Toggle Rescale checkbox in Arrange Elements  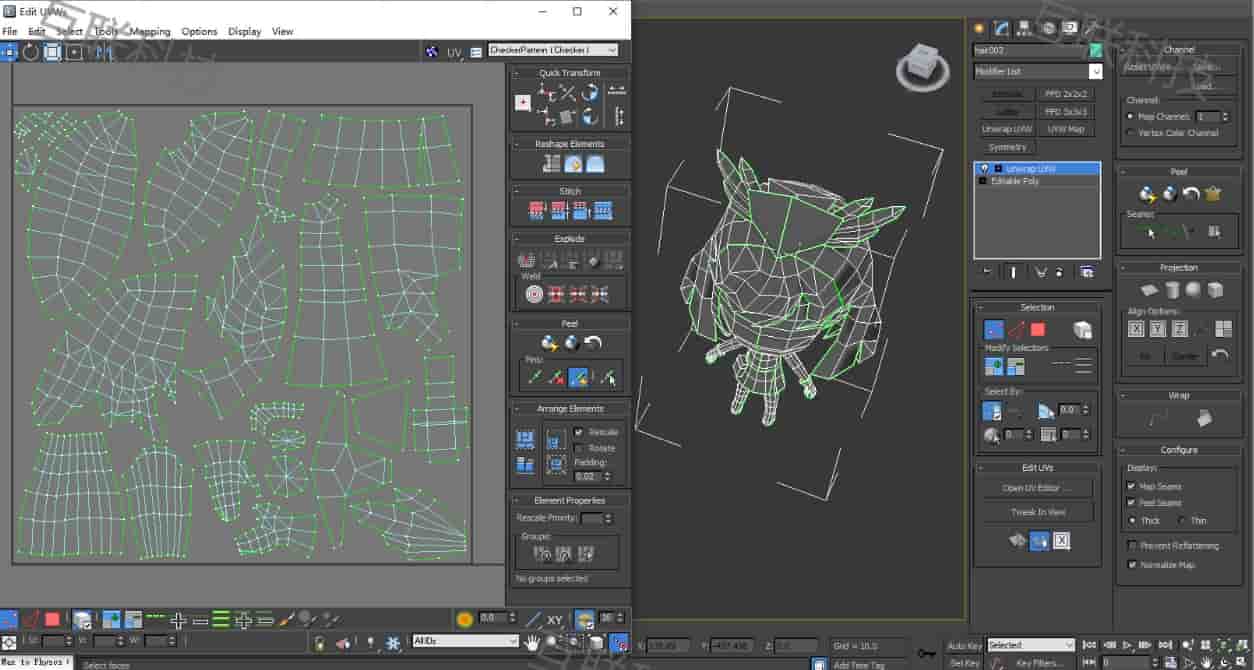[578, 432]
